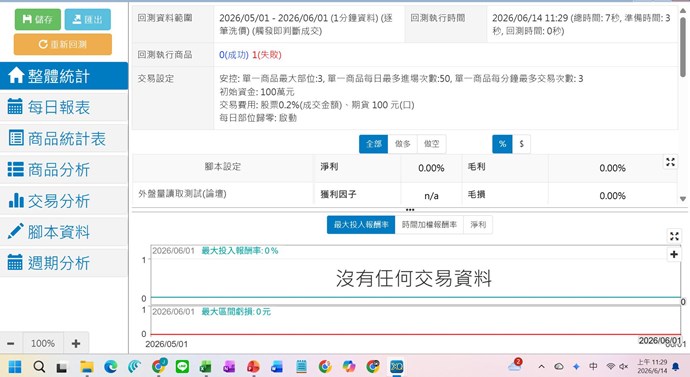Open Excel from the taskbar
The height and width of the screenshot is (377, 690).
click(206, 366)
